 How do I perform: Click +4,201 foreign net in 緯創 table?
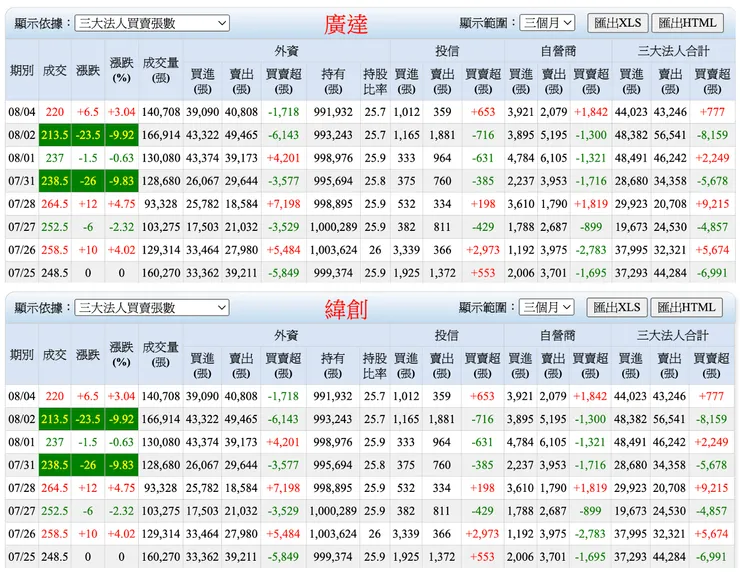tap(283, 442)
